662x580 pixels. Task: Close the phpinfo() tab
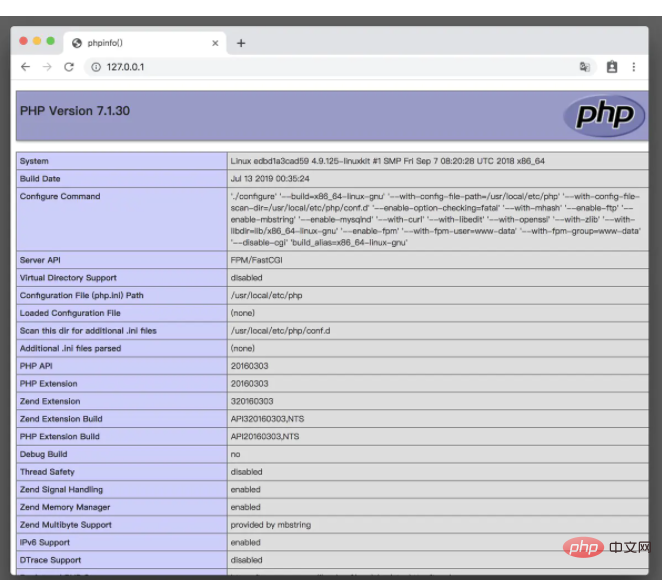[x=215, y=43]
